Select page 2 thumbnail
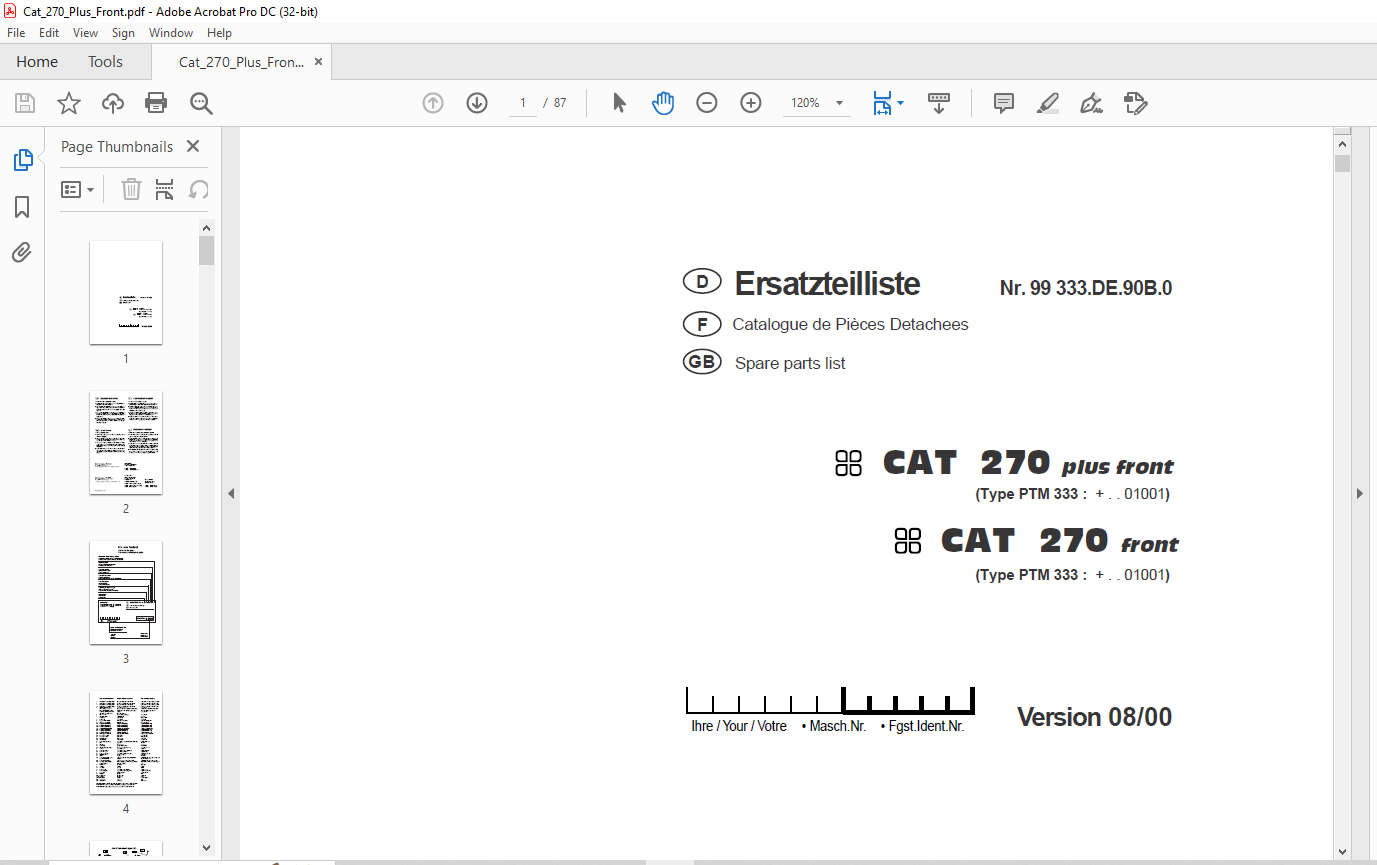The height and width of the screenshot is (865, 1377). pyautogui.click(x=126, y=442)
